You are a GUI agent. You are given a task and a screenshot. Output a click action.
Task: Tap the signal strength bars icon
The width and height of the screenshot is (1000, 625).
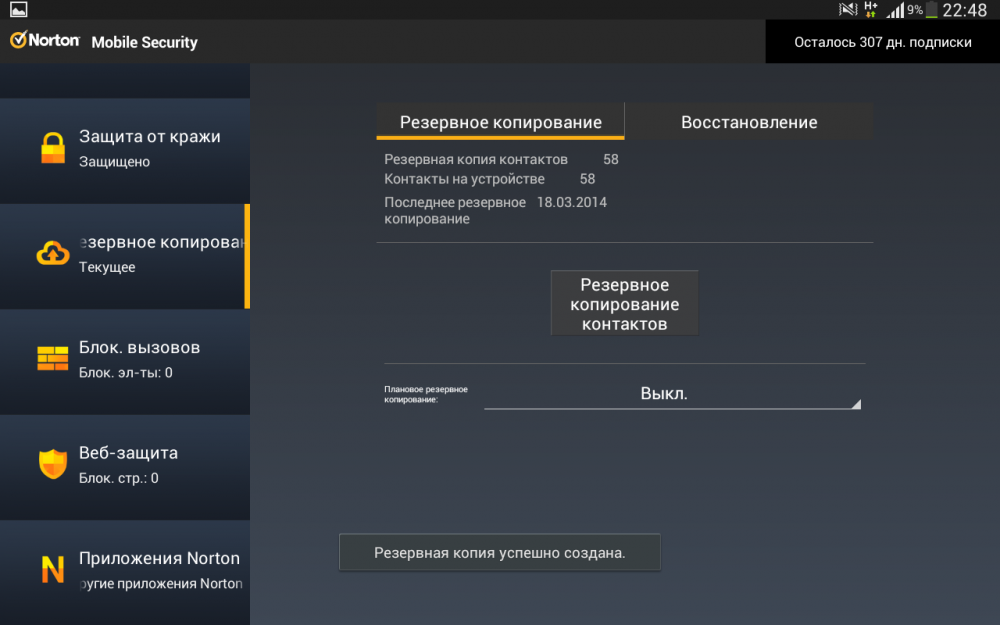[x=895, y=10]
